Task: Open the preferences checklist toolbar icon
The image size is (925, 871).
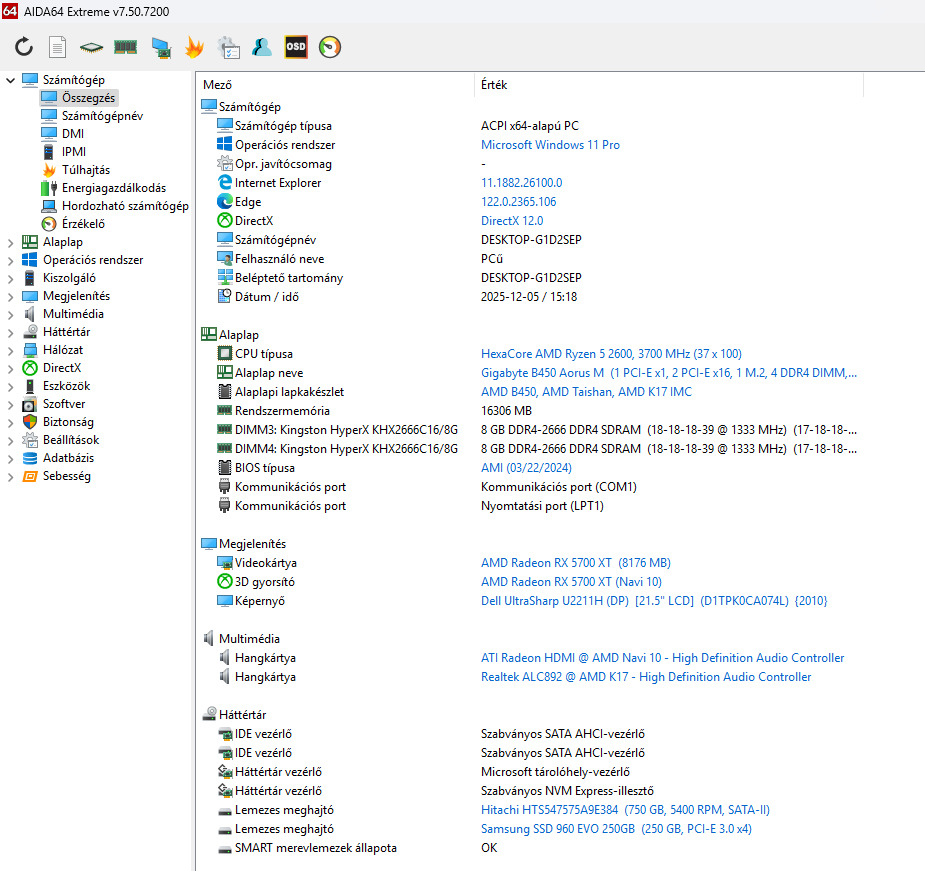Action: (228, 47)
